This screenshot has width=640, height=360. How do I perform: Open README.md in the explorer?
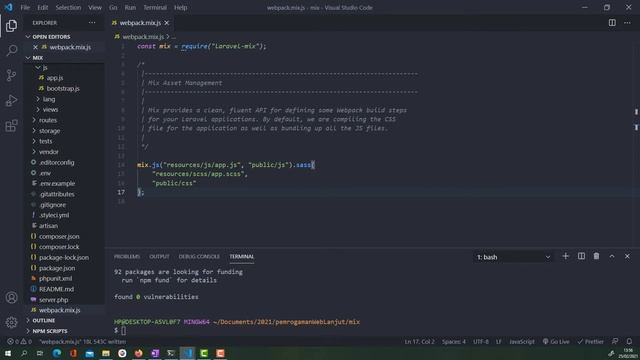coord(56,289)
